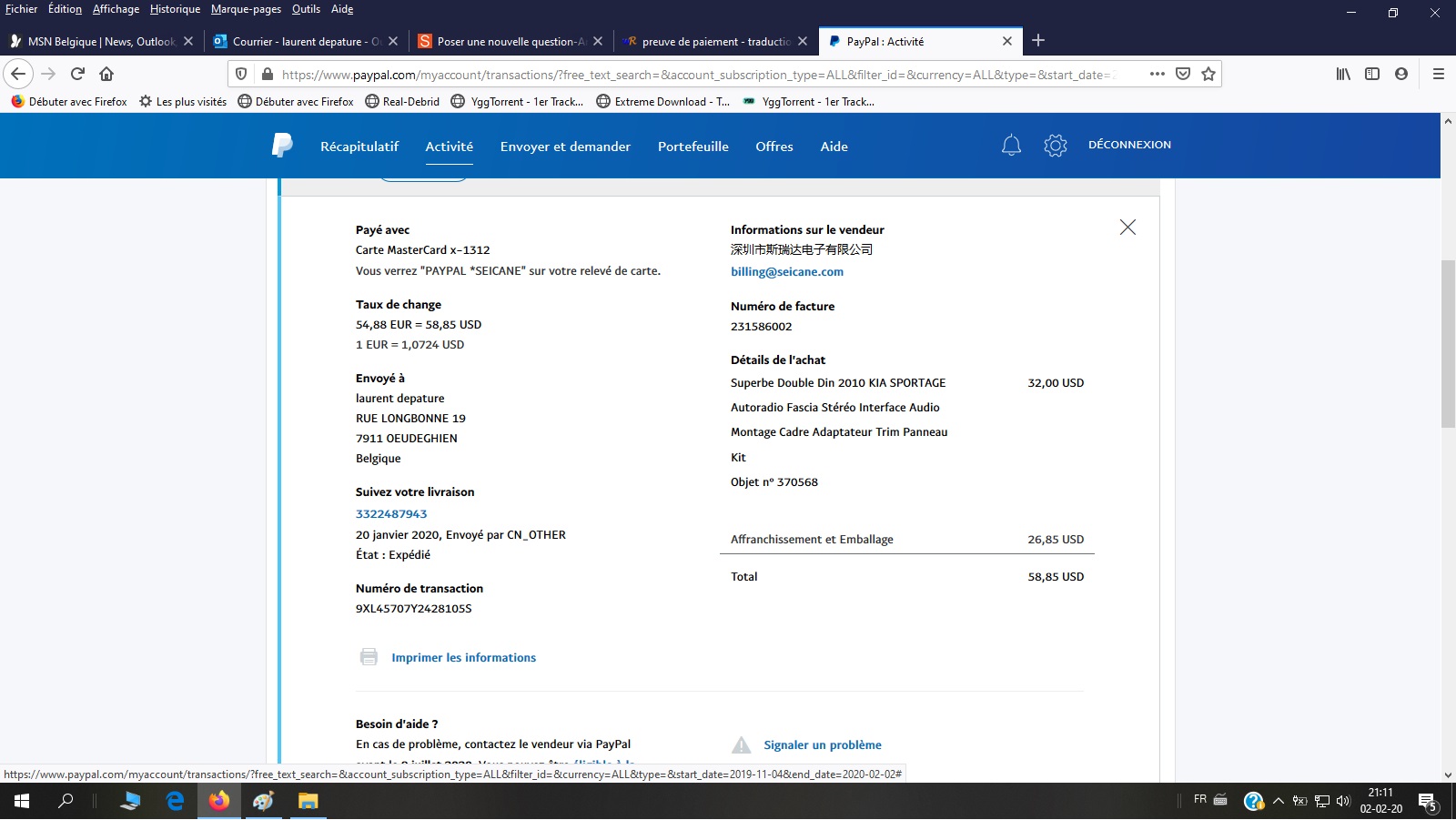Click invoice number 231586002
The height and width of the screenshot is (820, 1456).
pyautogui.click(x=762, y=326)
